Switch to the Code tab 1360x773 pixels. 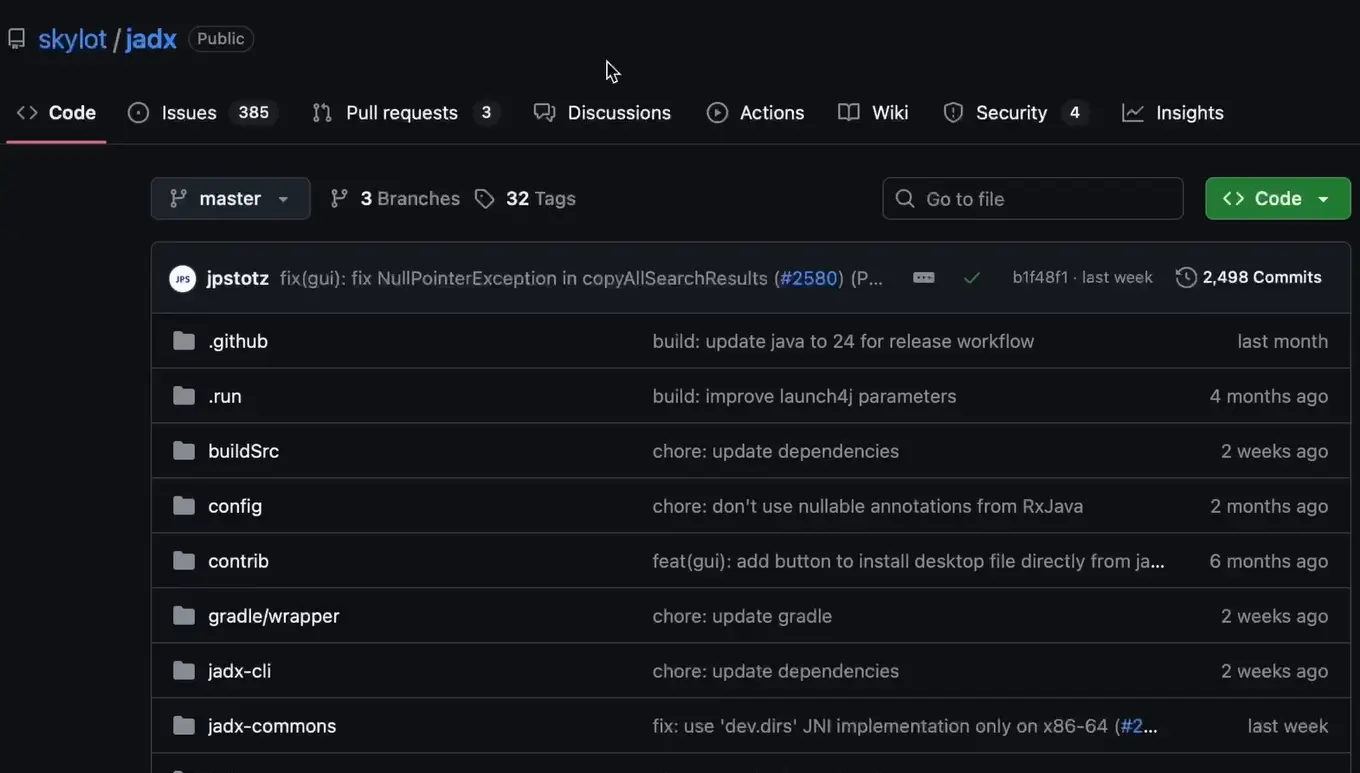pyautogui.click(x=56, y=113)
